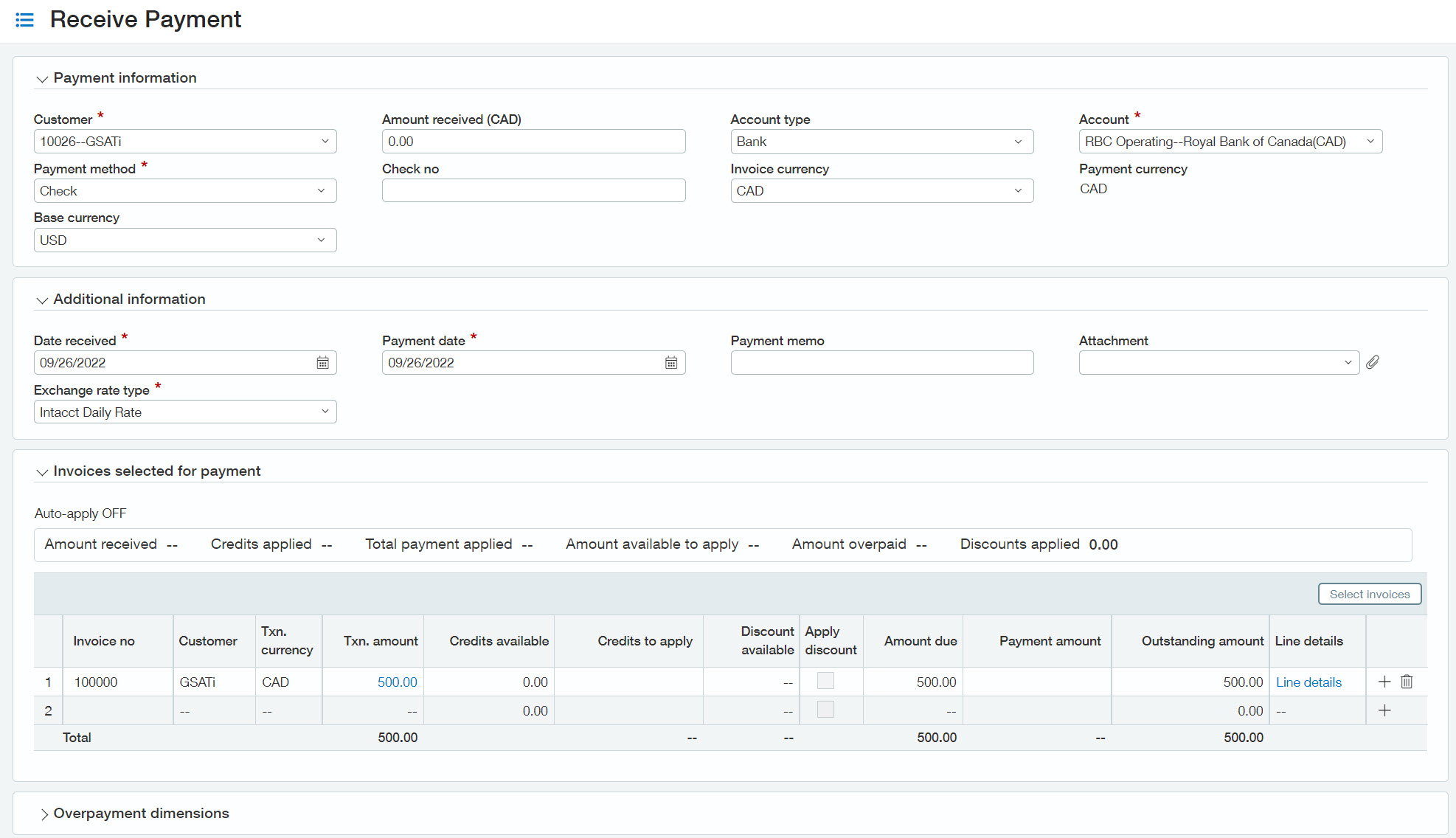
Task: Delete invoice row 1 with trash icon
Action: pyautogui.click(x=1407, y=682)
